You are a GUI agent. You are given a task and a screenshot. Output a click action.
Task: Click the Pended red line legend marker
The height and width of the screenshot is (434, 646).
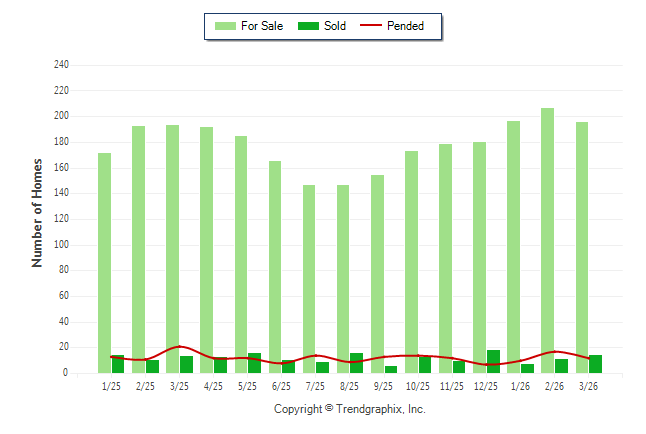[x=374, y=26]
